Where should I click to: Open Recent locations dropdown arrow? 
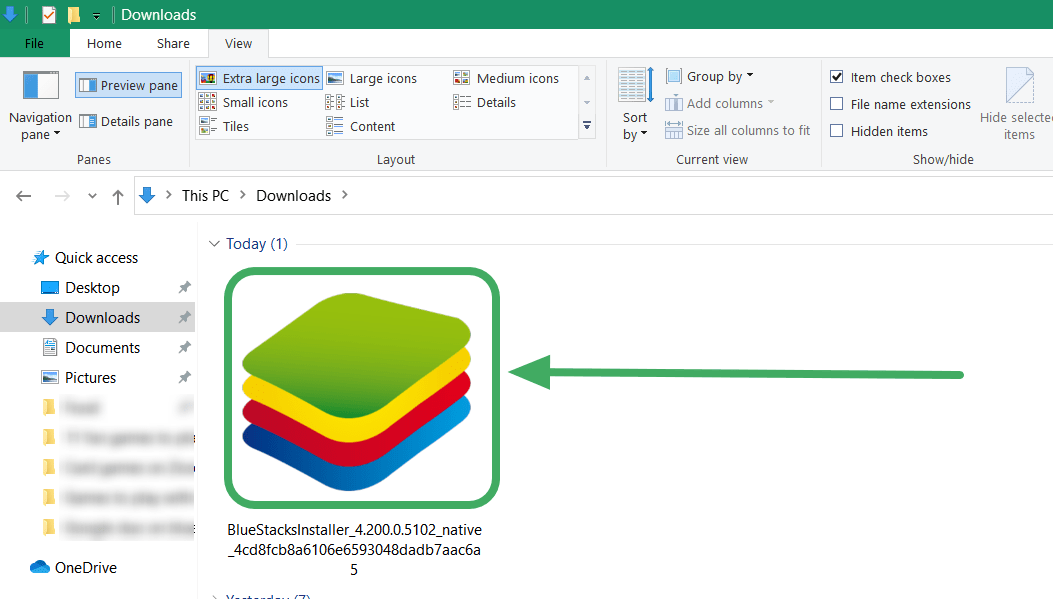(92, 196)
